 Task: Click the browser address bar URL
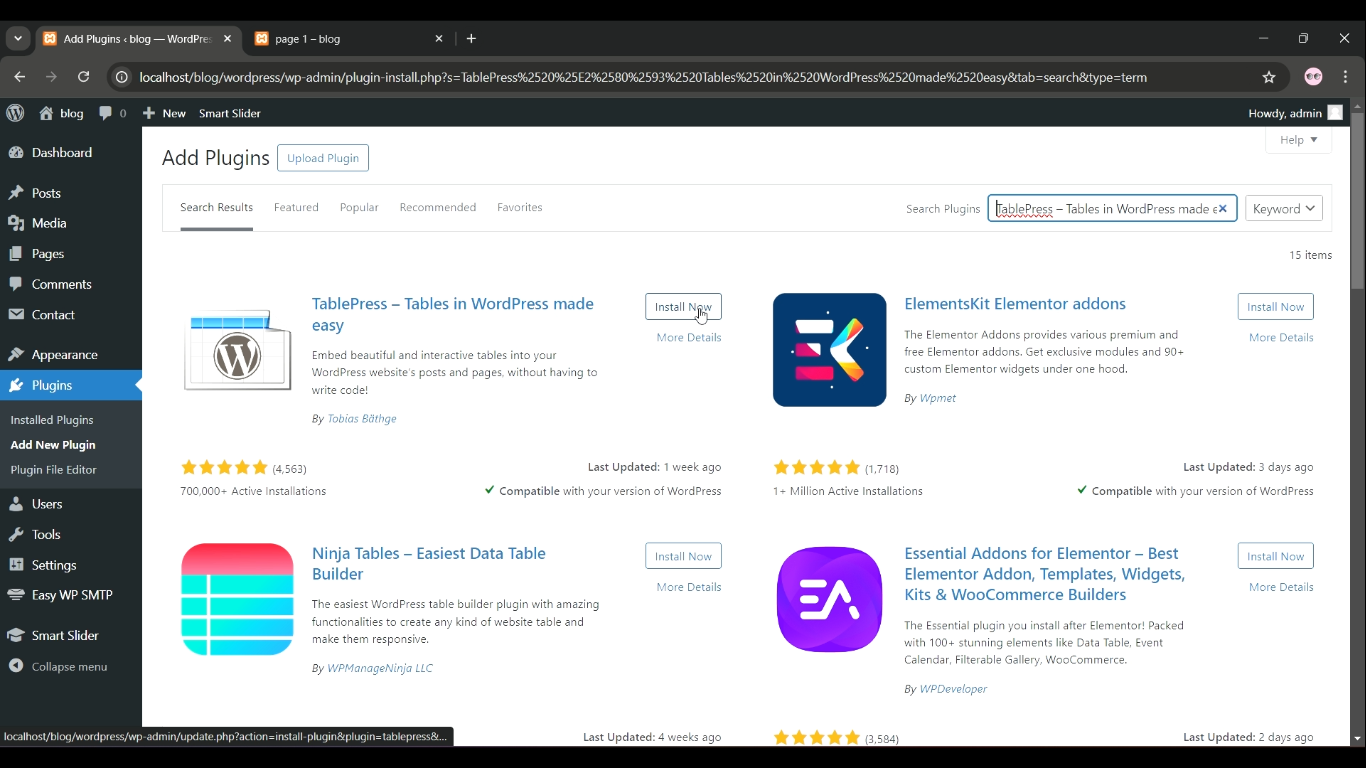pyautogui.click(x=643, y=77)
